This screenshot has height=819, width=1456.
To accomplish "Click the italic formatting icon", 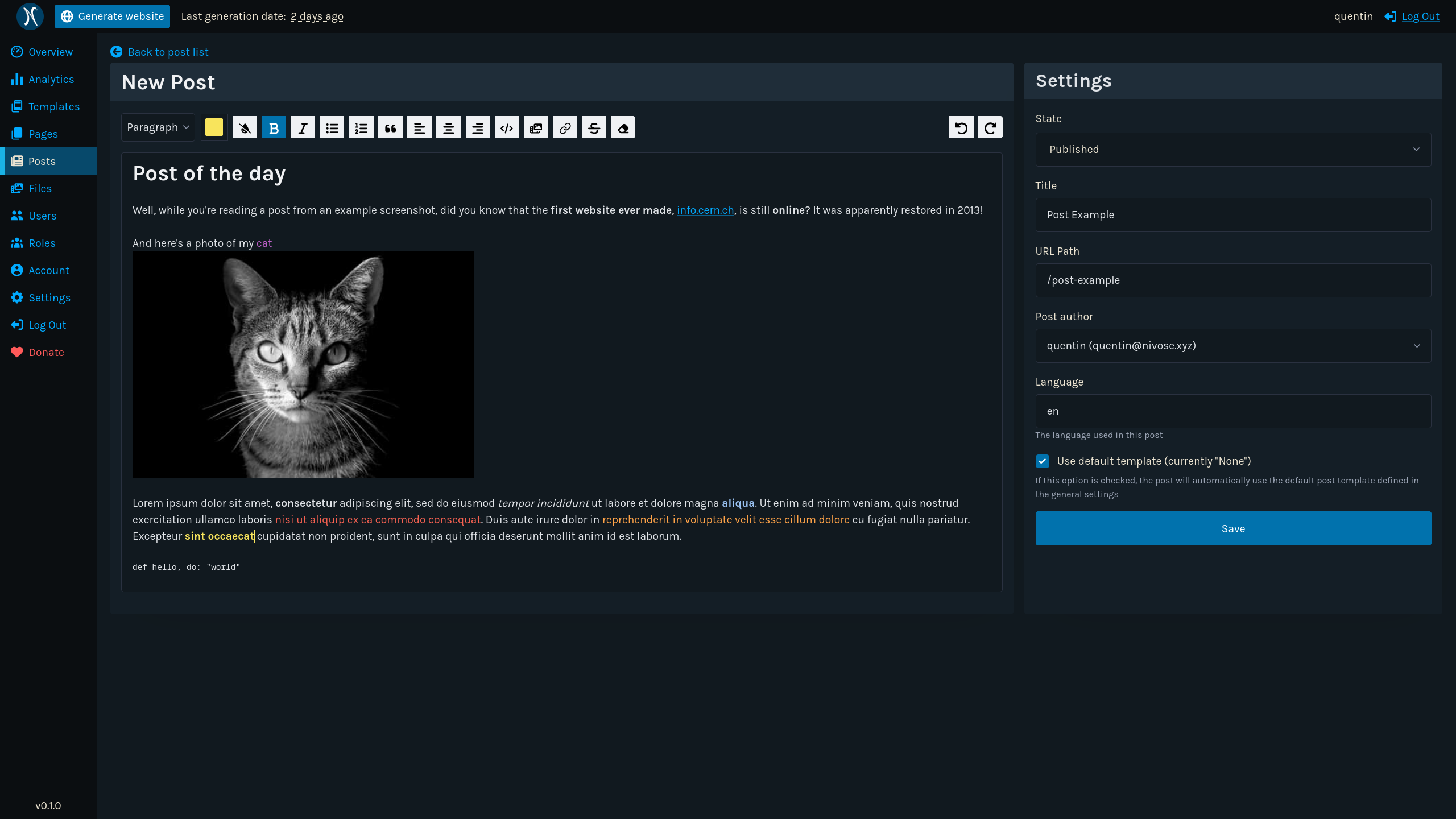I will [303, 128].
